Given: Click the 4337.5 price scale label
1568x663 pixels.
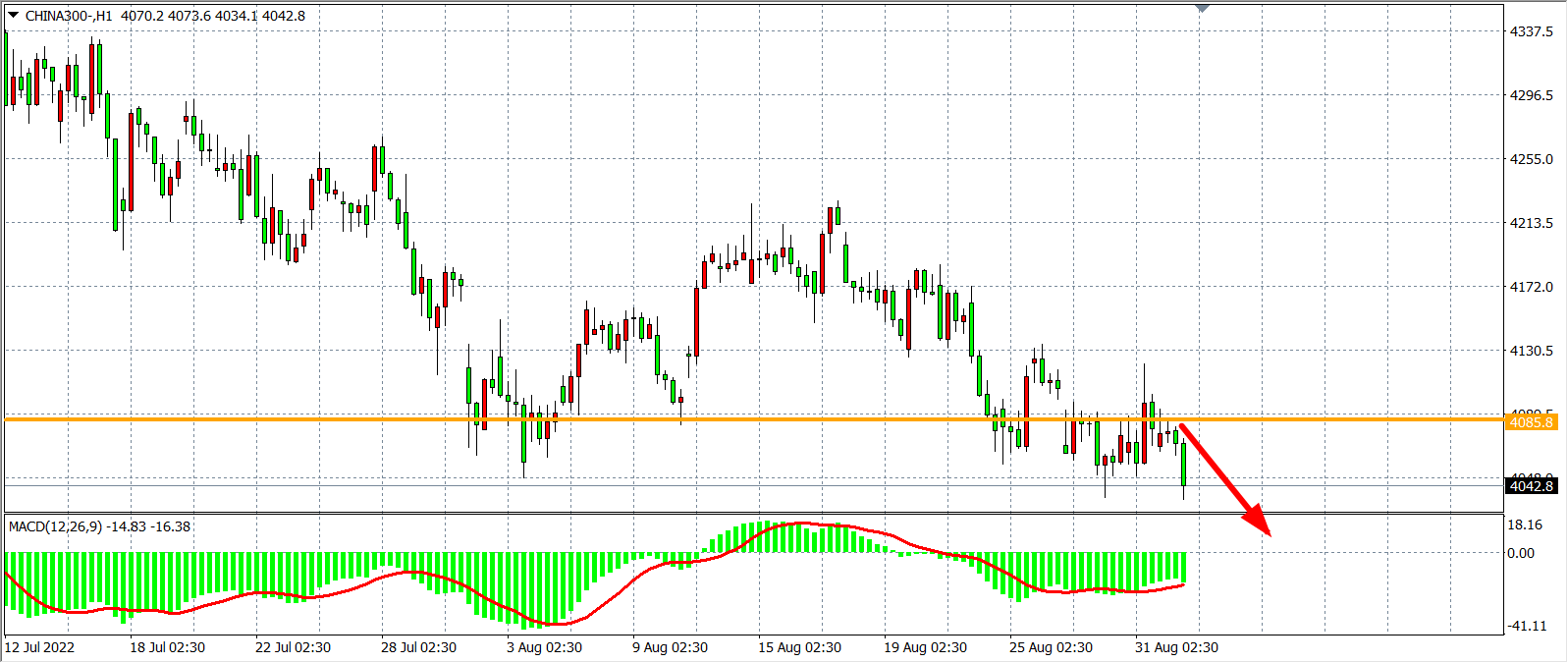Looking at the screenshot, I should (1531, 31).
